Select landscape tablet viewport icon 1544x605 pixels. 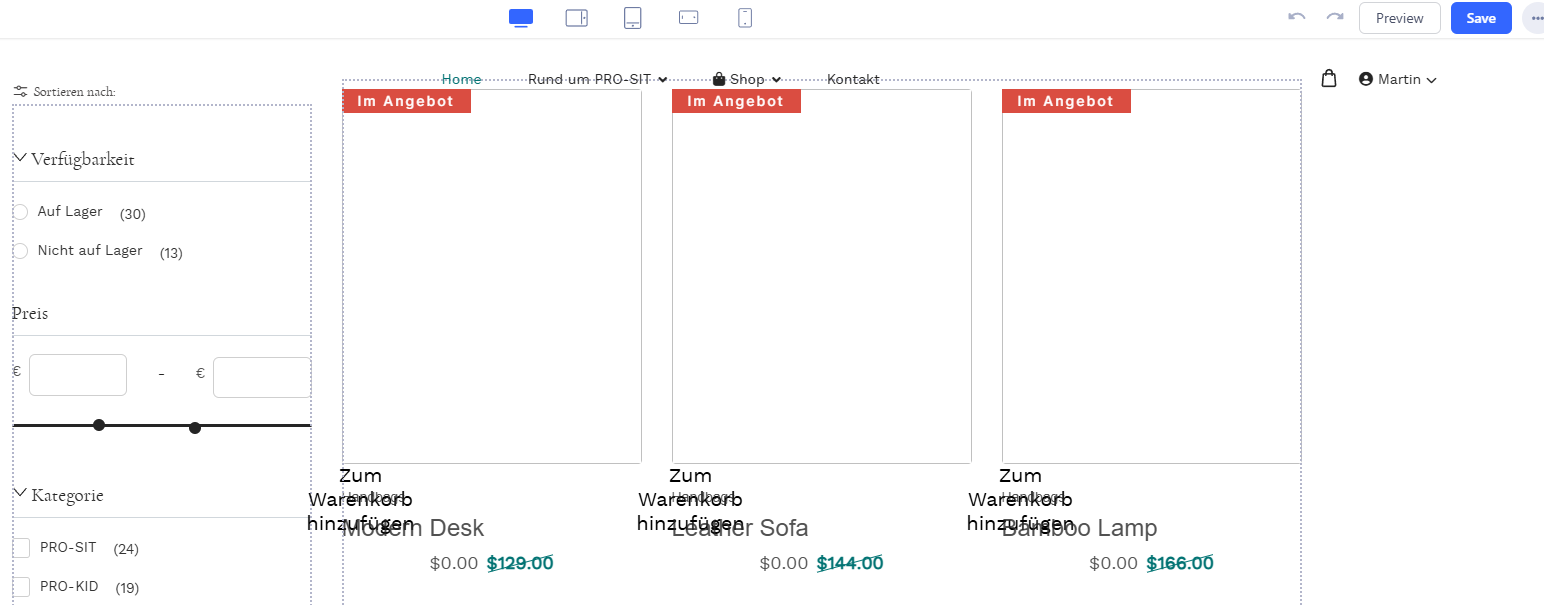576,18
